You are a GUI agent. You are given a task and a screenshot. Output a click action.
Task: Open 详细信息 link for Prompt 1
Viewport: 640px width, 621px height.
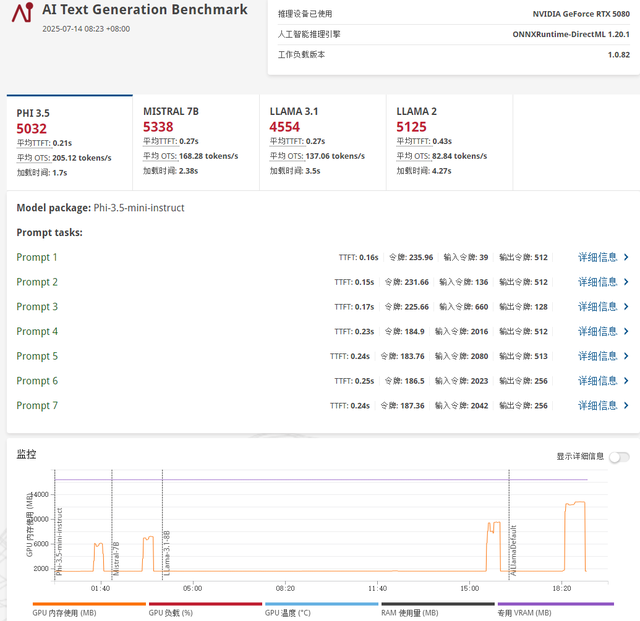[603, 257]
